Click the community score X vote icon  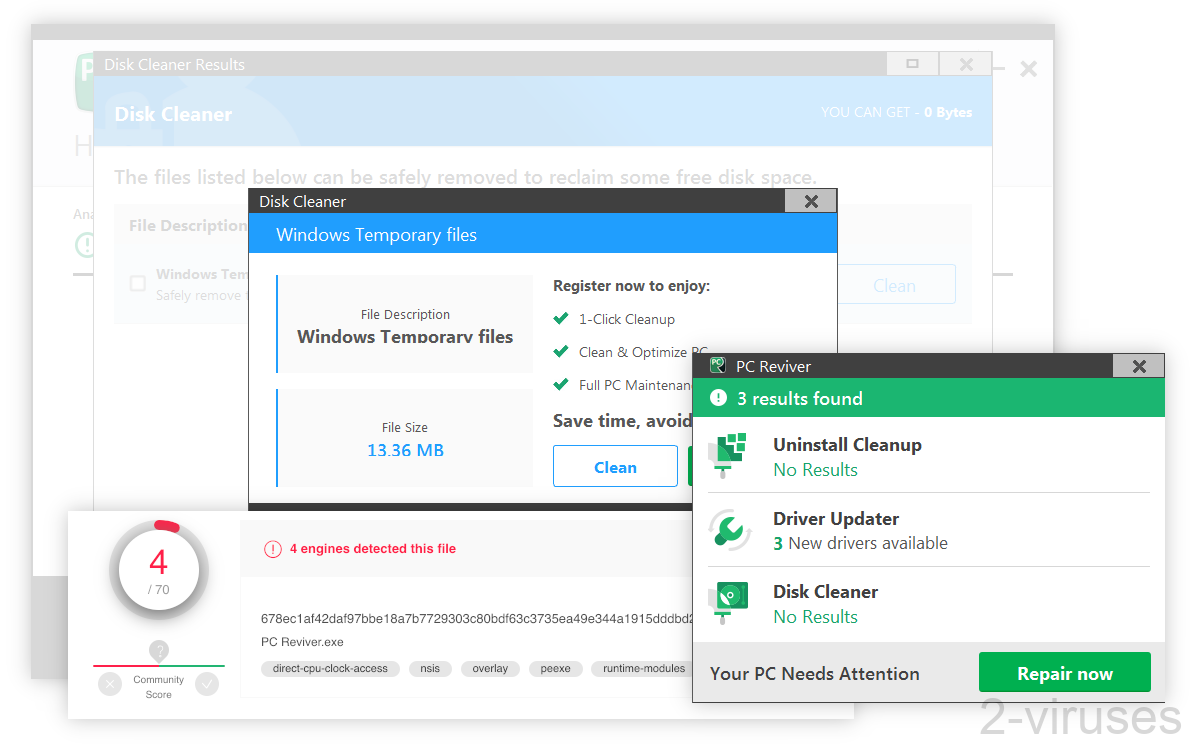(x=110, y=684)
